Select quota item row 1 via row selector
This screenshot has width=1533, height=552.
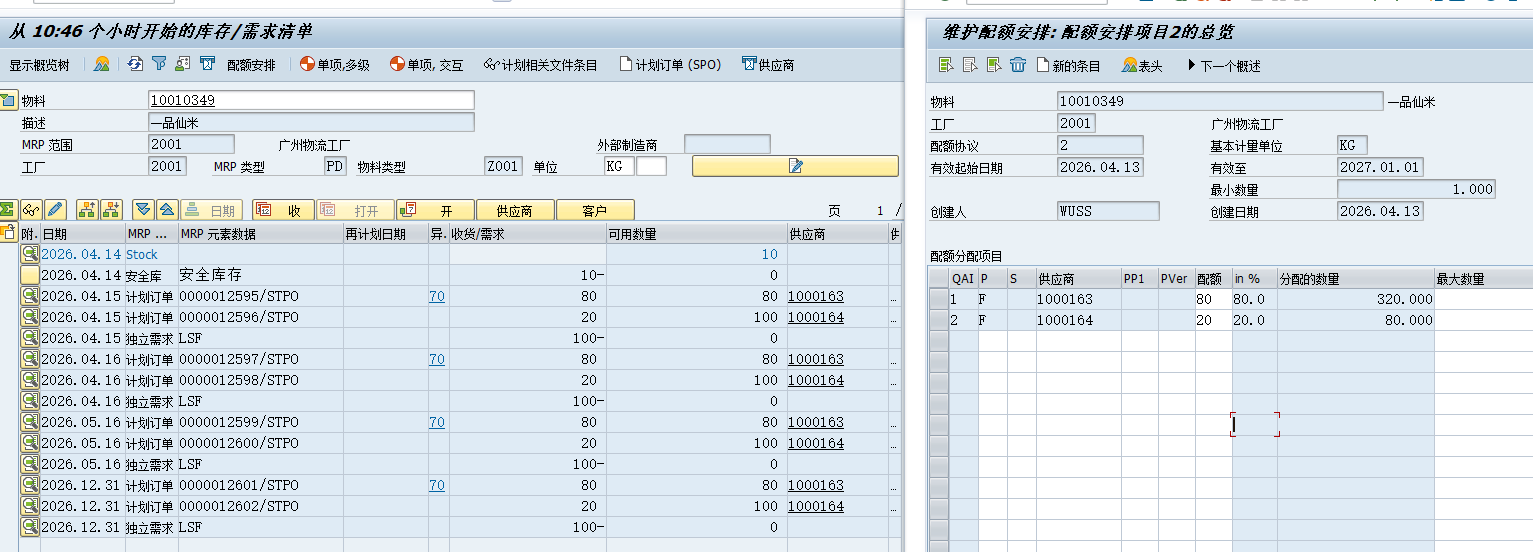(x=938, y=299)
